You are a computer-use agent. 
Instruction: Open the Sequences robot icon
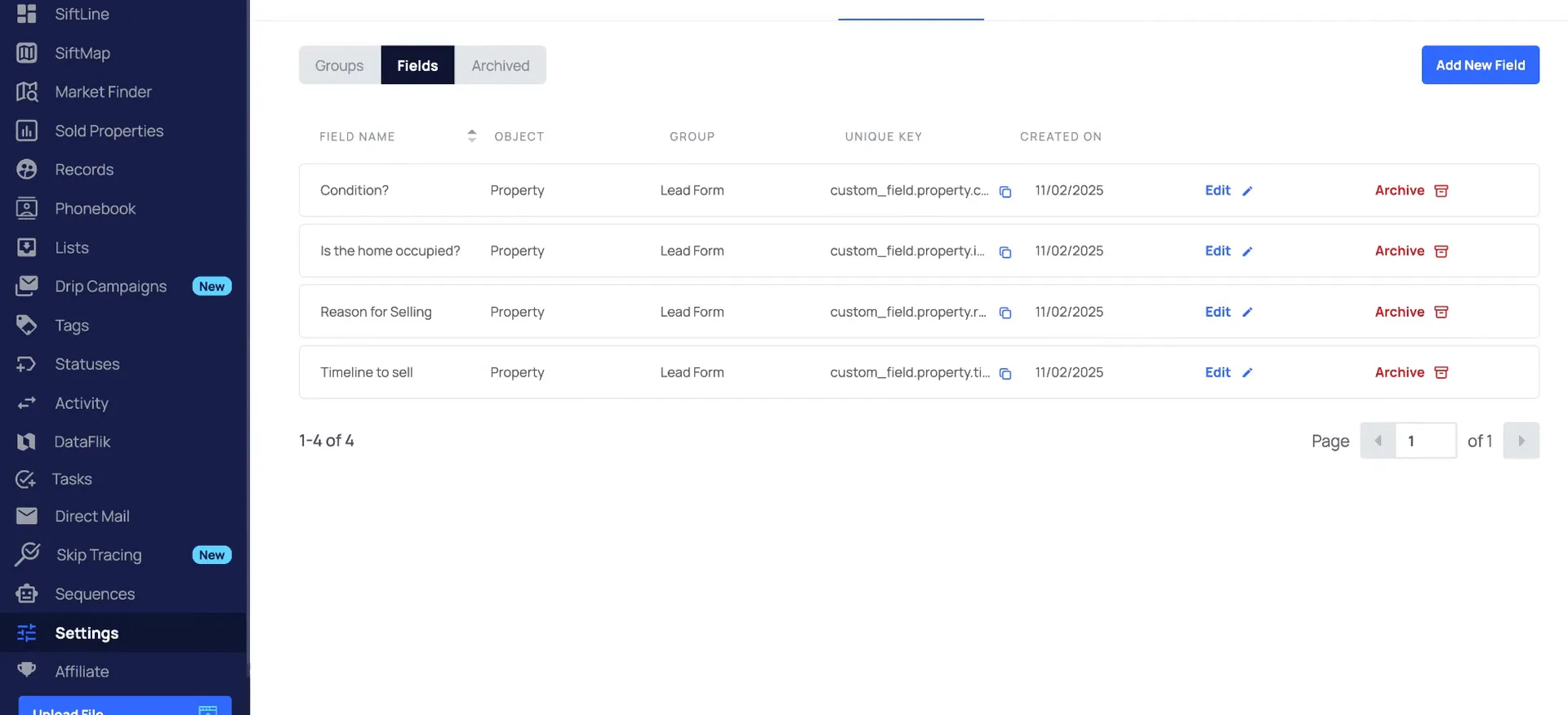tap(27, 593)
